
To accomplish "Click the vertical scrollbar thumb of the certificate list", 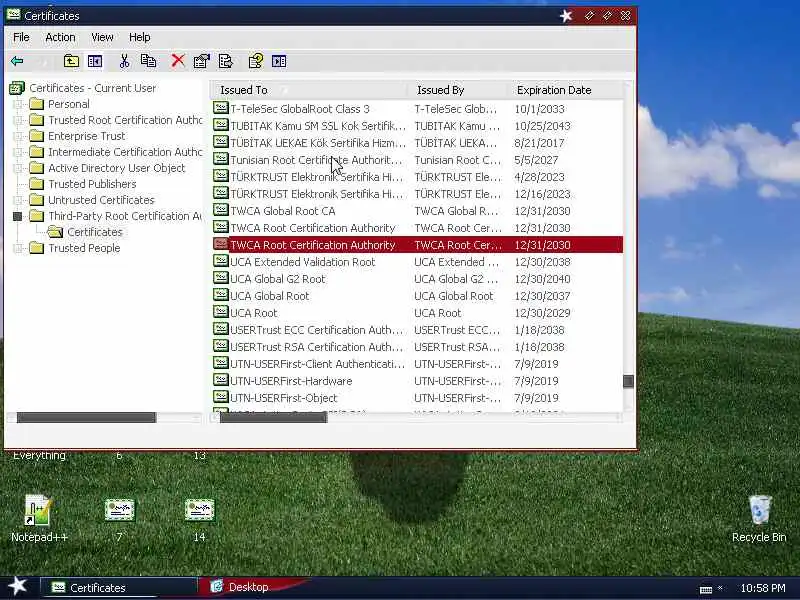I will [x=629, y=381].
